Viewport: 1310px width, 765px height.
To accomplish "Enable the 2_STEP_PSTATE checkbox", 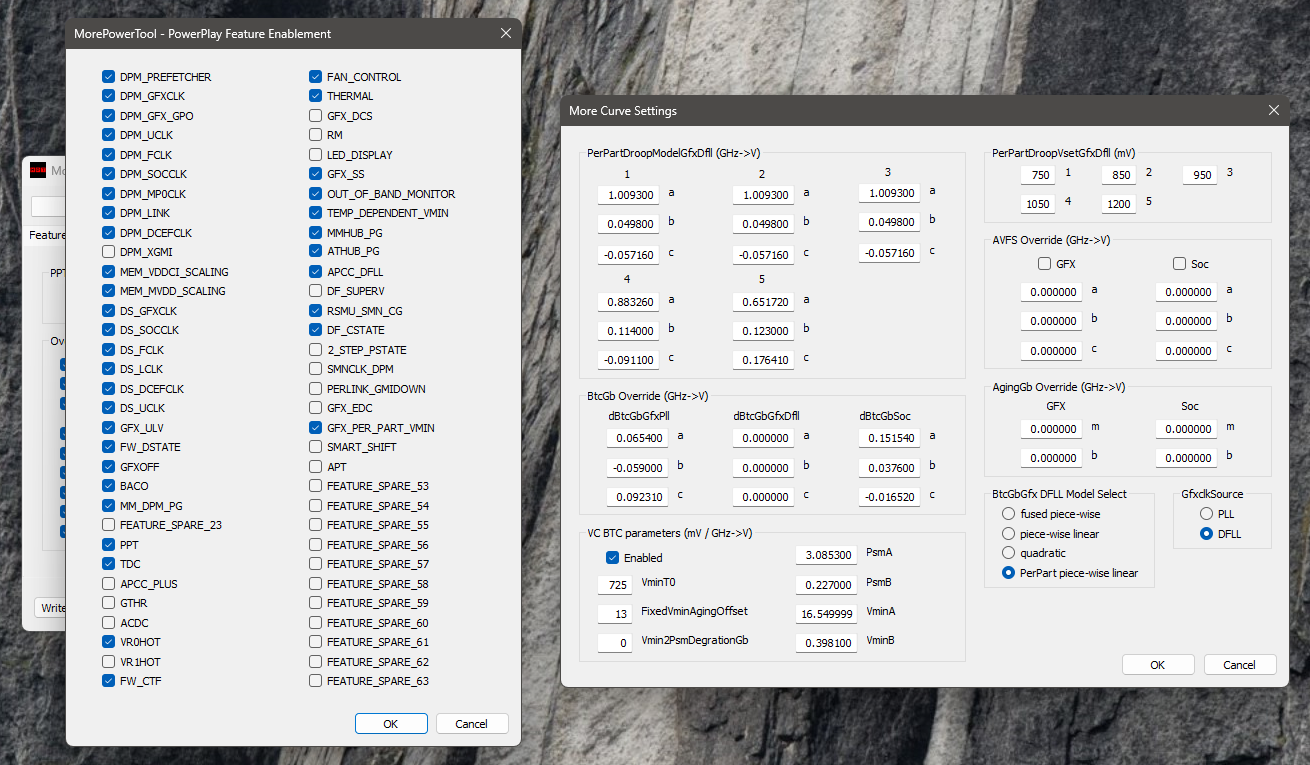I will [x=315, y=350].
